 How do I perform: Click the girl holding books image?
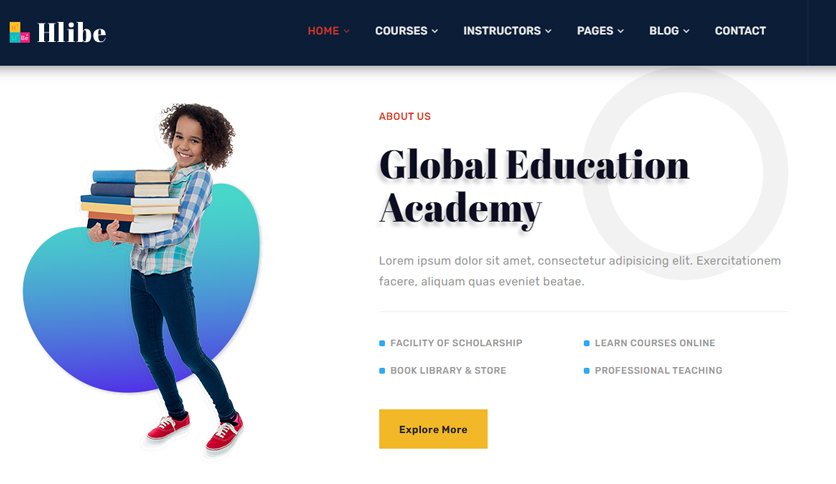pos(165,277)
